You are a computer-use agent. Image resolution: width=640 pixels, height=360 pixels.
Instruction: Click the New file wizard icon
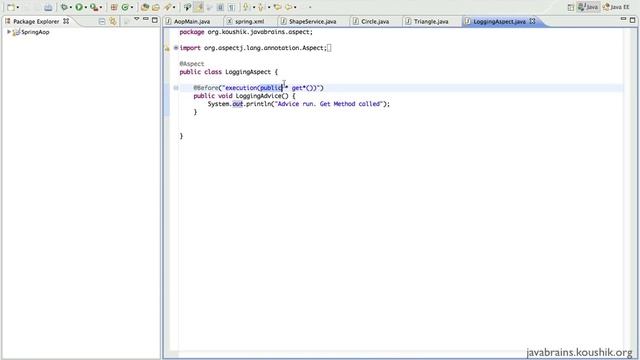point(11,7)
